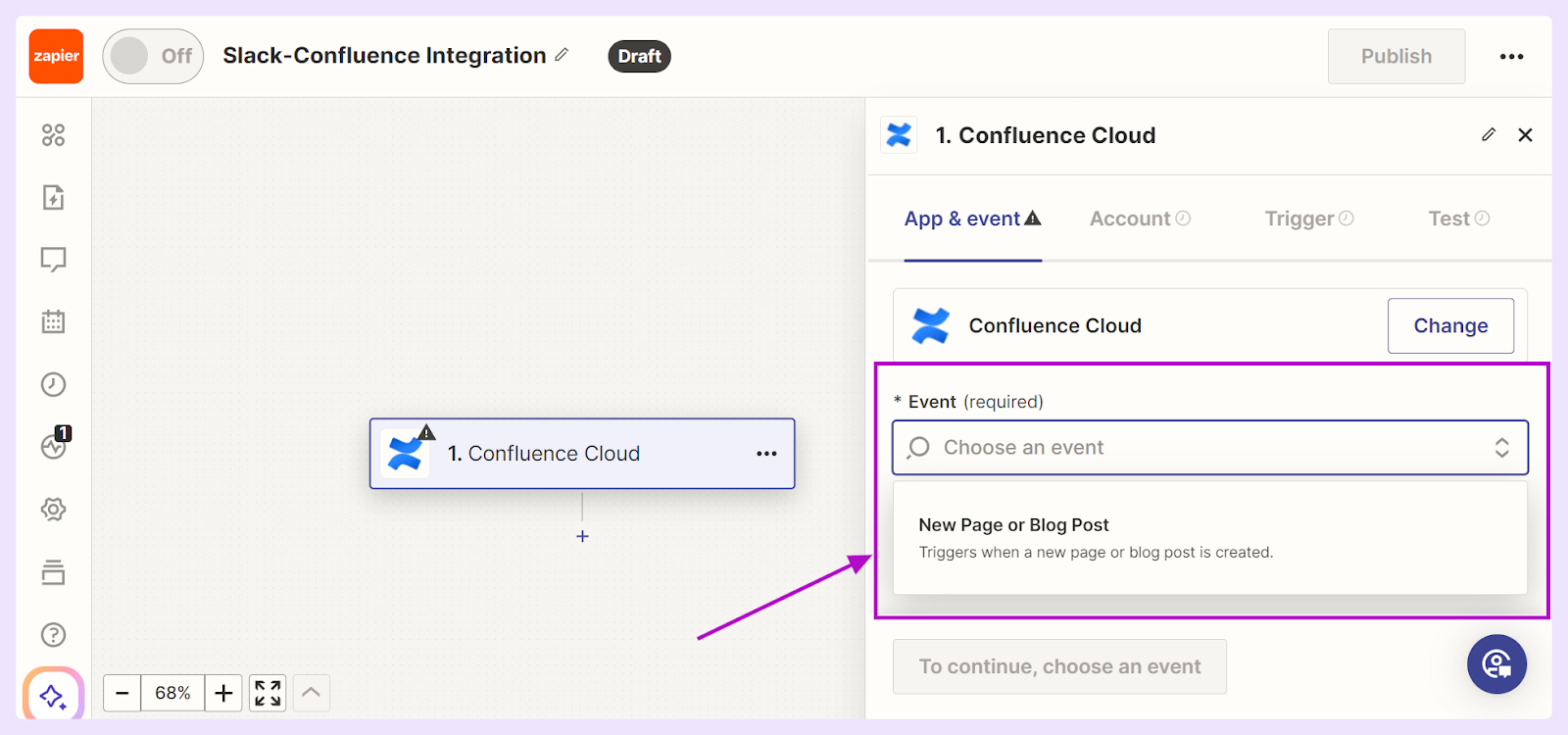Open the Zap history clock icon
The height and width of the screenshot is (735, 1568).
click(x=53, y=384)
